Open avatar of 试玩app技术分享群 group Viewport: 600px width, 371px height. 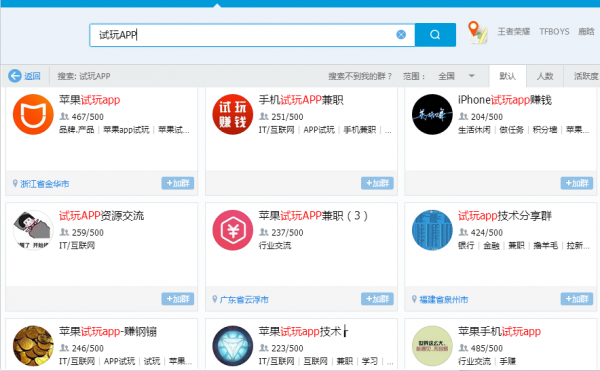[x=432, y=230]
